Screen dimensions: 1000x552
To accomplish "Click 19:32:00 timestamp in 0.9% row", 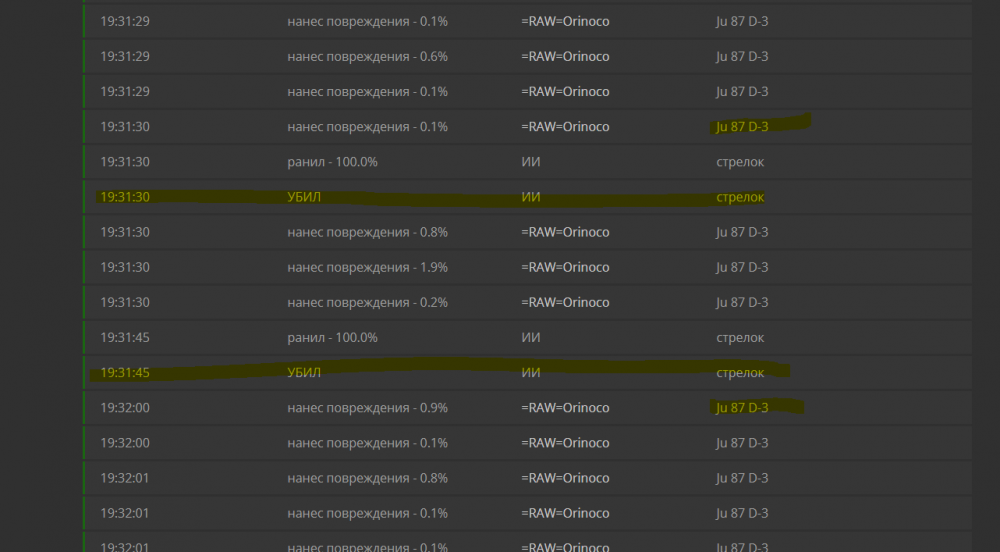I will (125, 407).
